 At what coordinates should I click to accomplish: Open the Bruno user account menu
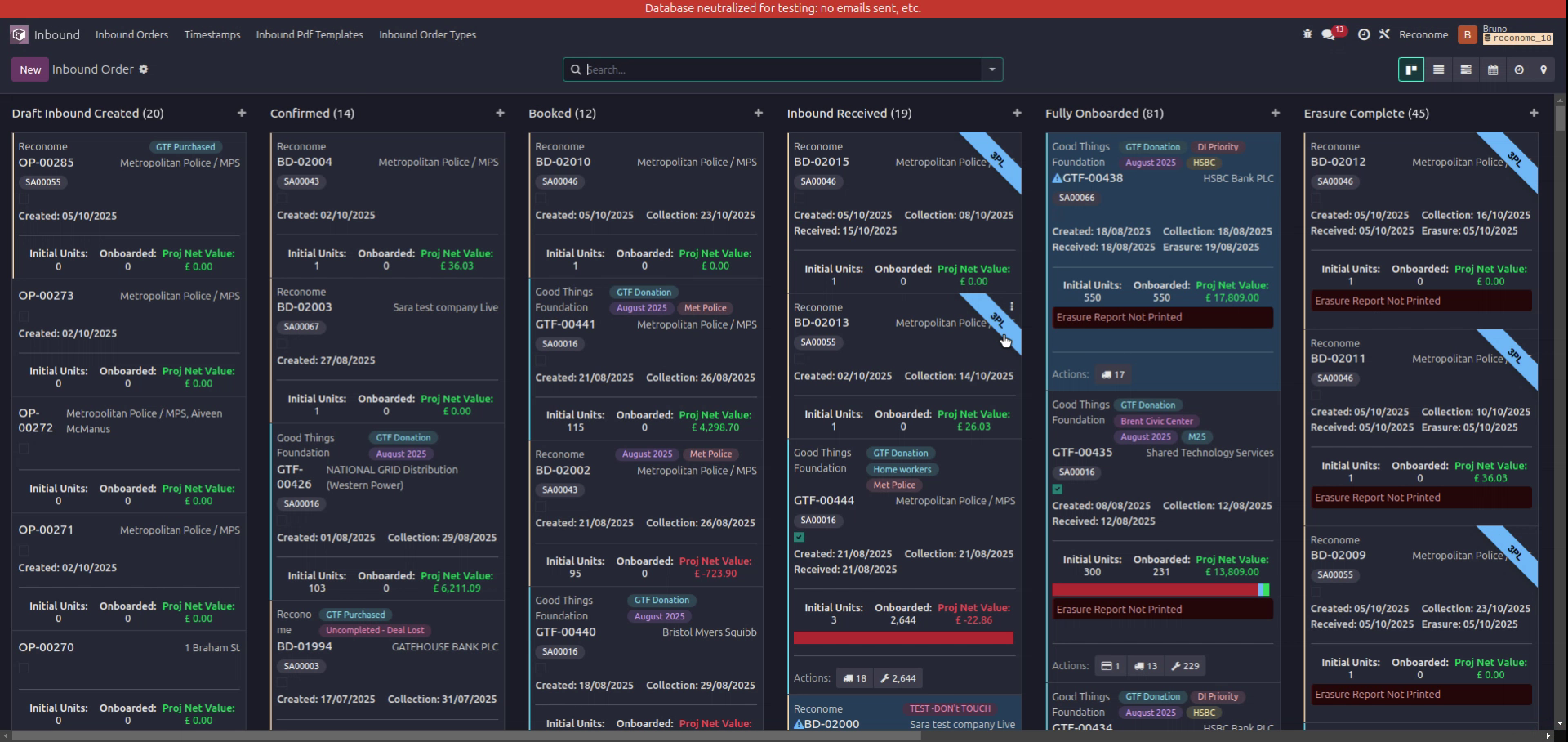click(1494, 34)
